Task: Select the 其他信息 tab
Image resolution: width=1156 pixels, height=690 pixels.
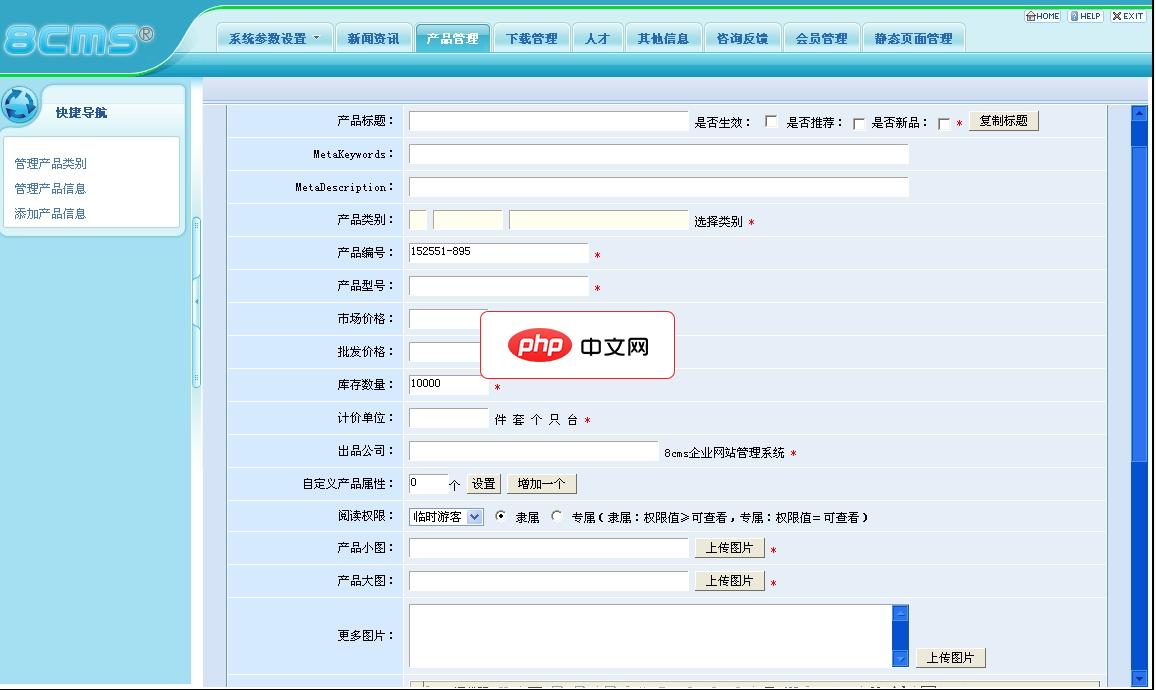Action: pyautogui.click(x=664, y=38)
